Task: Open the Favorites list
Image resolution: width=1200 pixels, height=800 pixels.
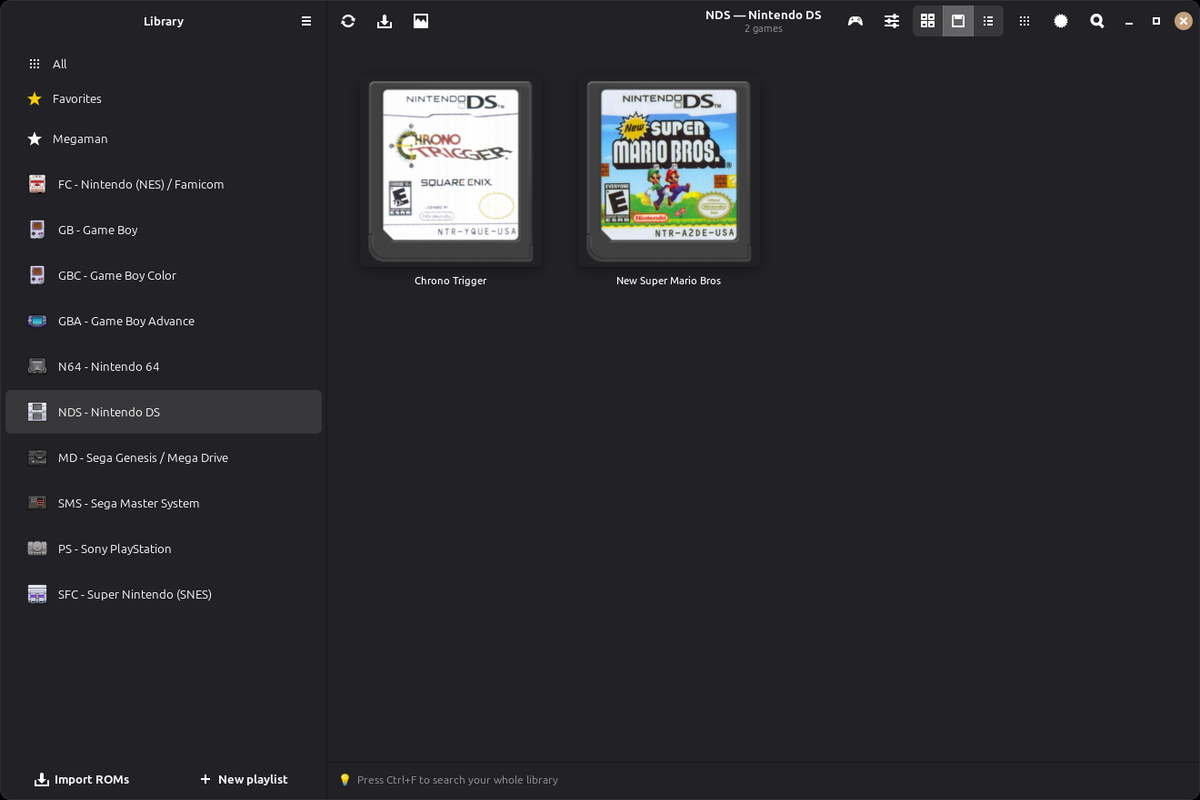Action: 163,99
